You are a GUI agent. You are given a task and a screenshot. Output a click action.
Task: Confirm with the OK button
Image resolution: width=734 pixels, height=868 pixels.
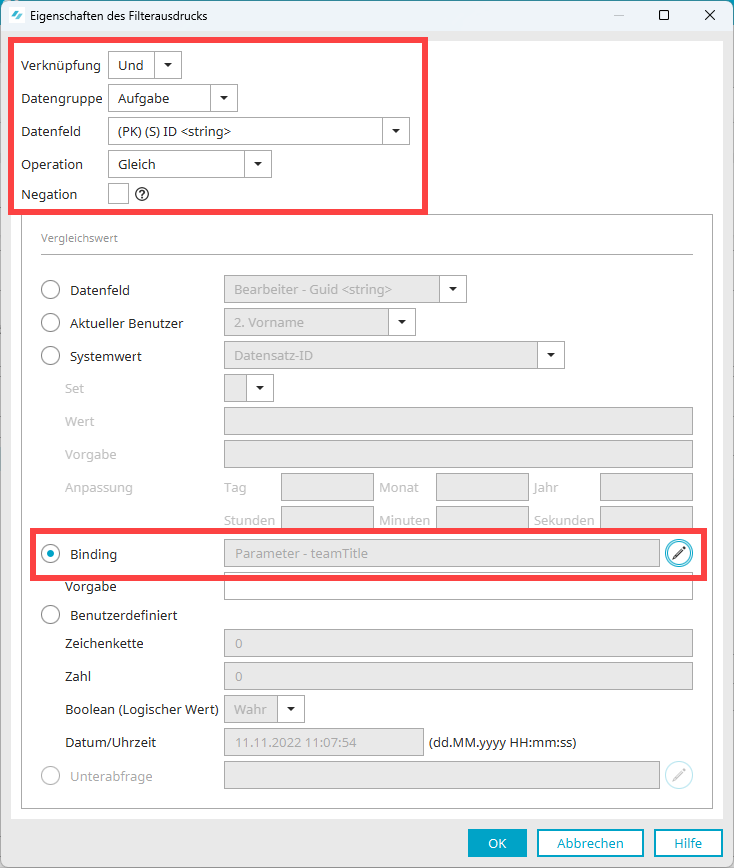pos(497,843)
